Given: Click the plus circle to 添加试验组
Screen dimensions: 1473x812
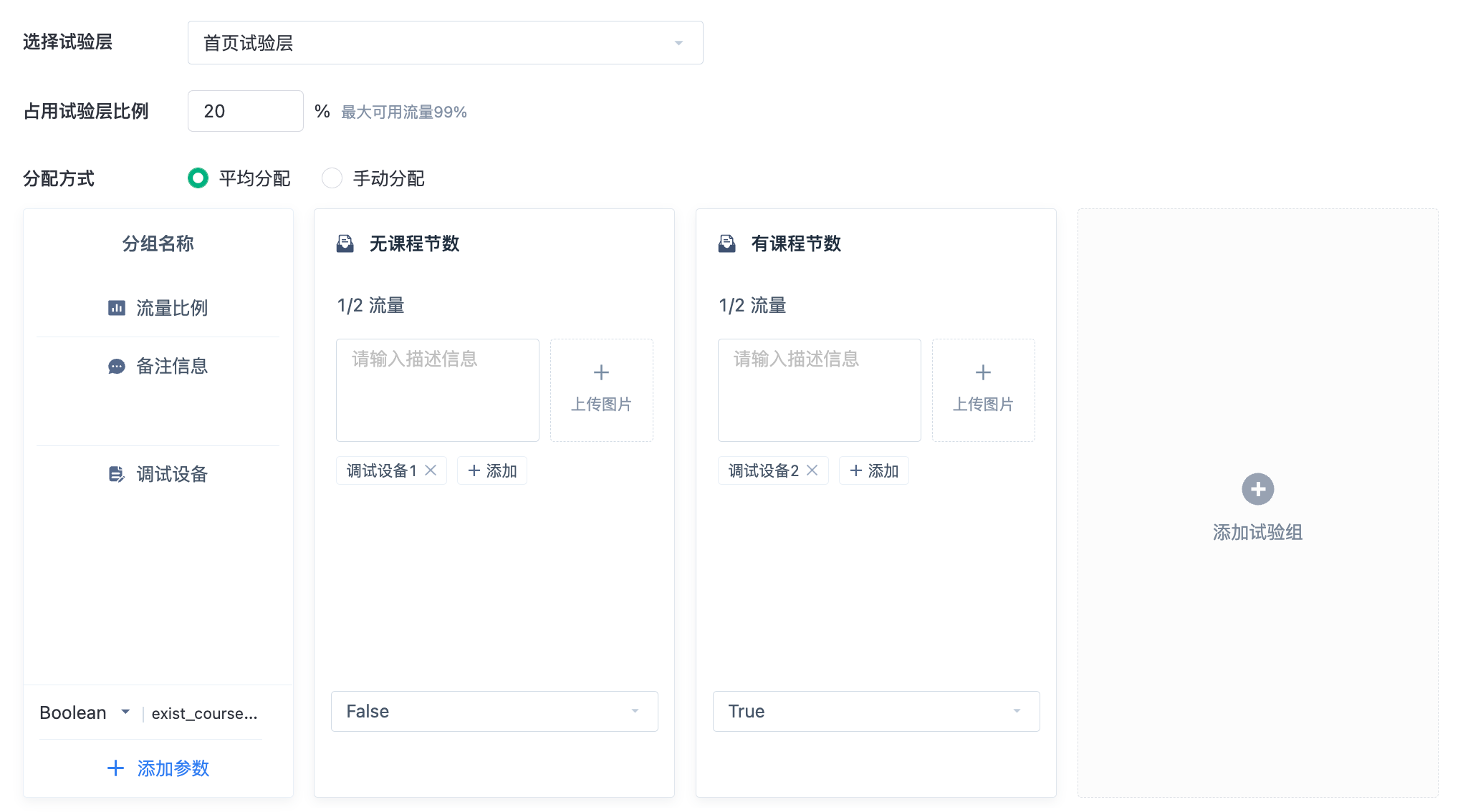Looking at the screenshot, I should tap(1257, 490).
